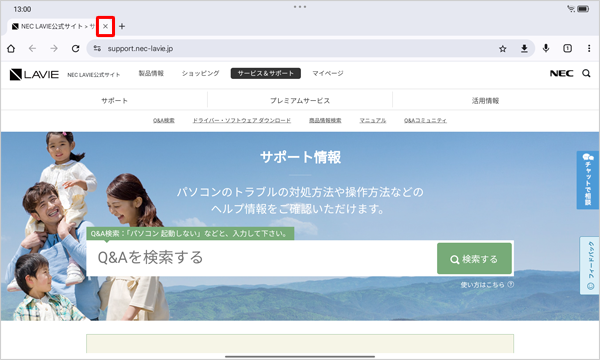Select the NEC LAVIE公式サイト tab

pos(54,26)
